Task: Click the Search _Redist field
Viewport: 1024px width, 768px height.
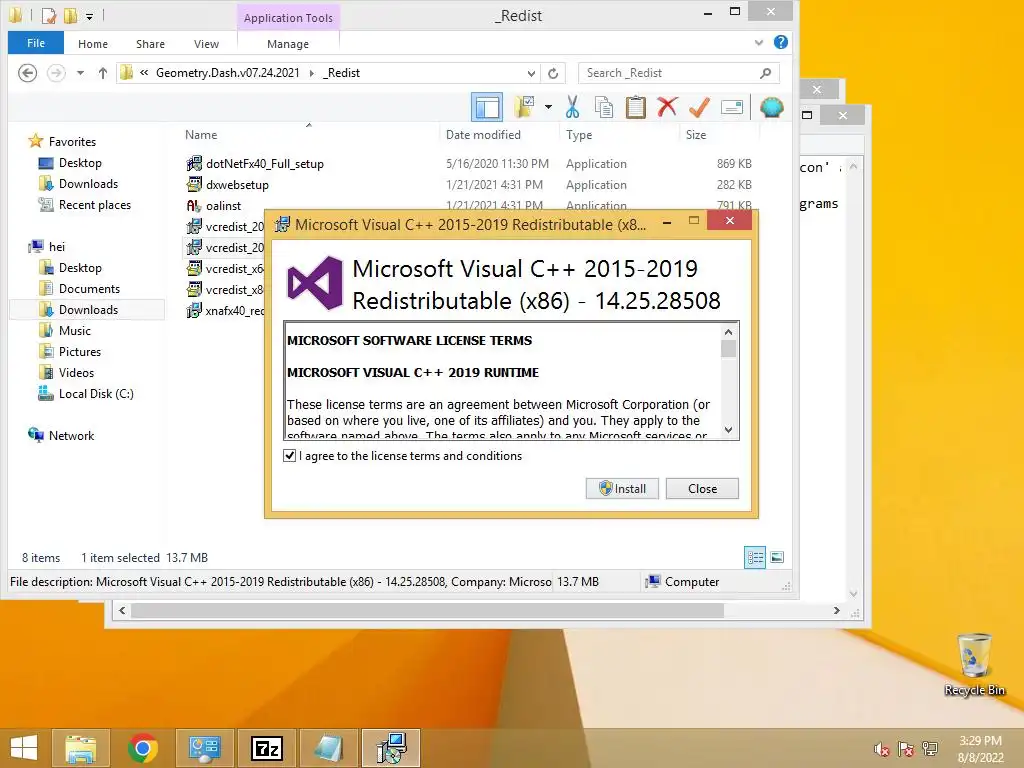Action: [x=679, y=73]
